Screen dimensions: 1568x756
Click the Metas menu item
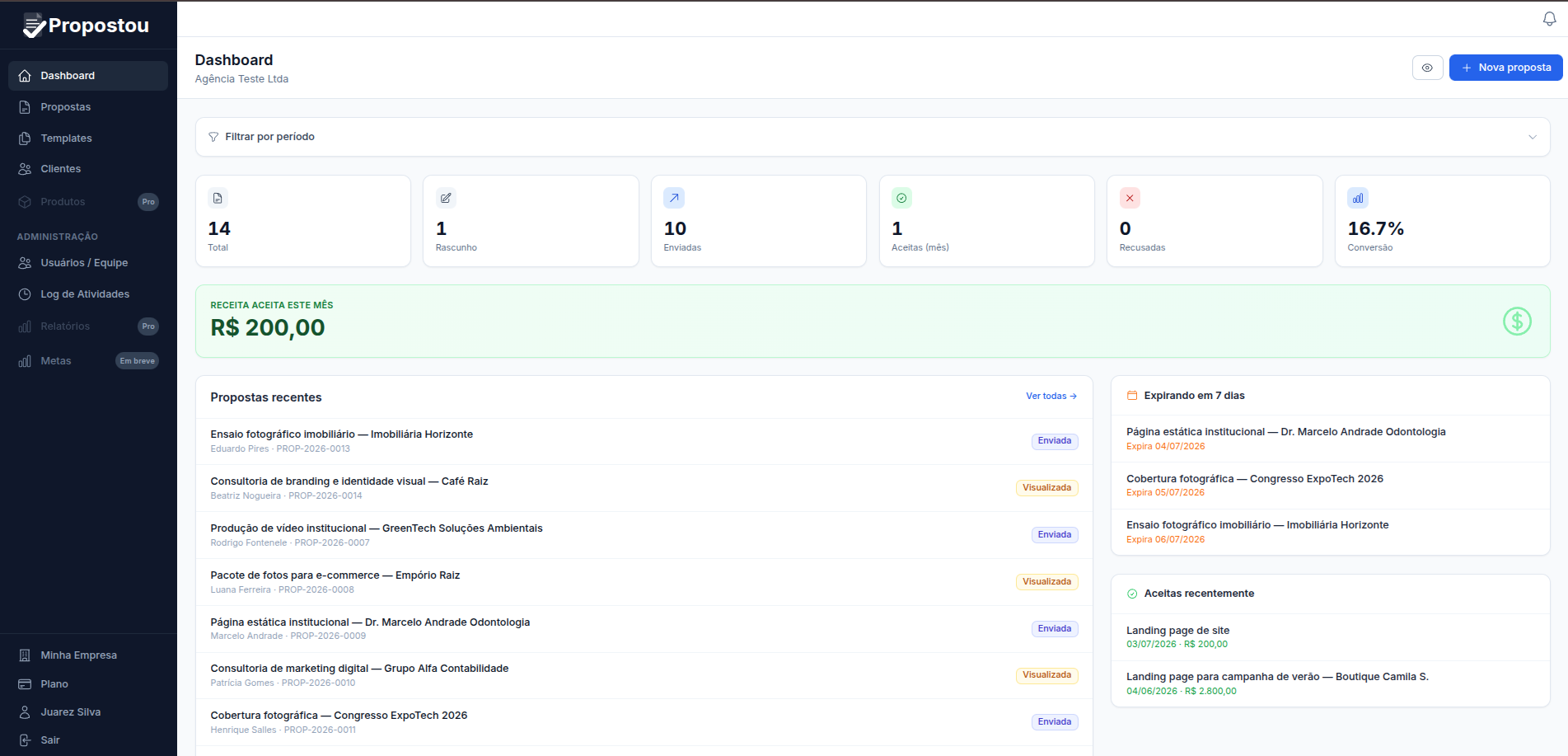tap(88, 361)
